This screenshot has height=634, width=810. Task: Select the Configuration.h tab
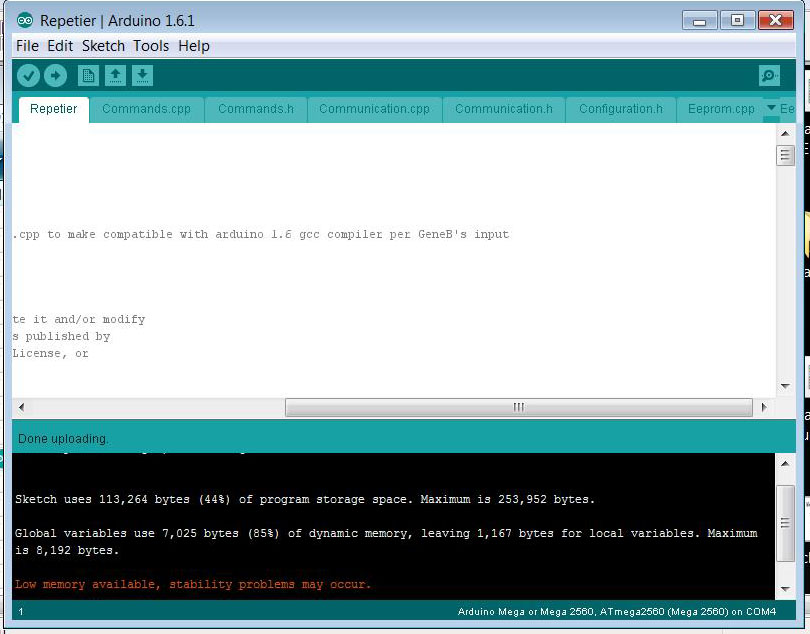tap(620, 109)
